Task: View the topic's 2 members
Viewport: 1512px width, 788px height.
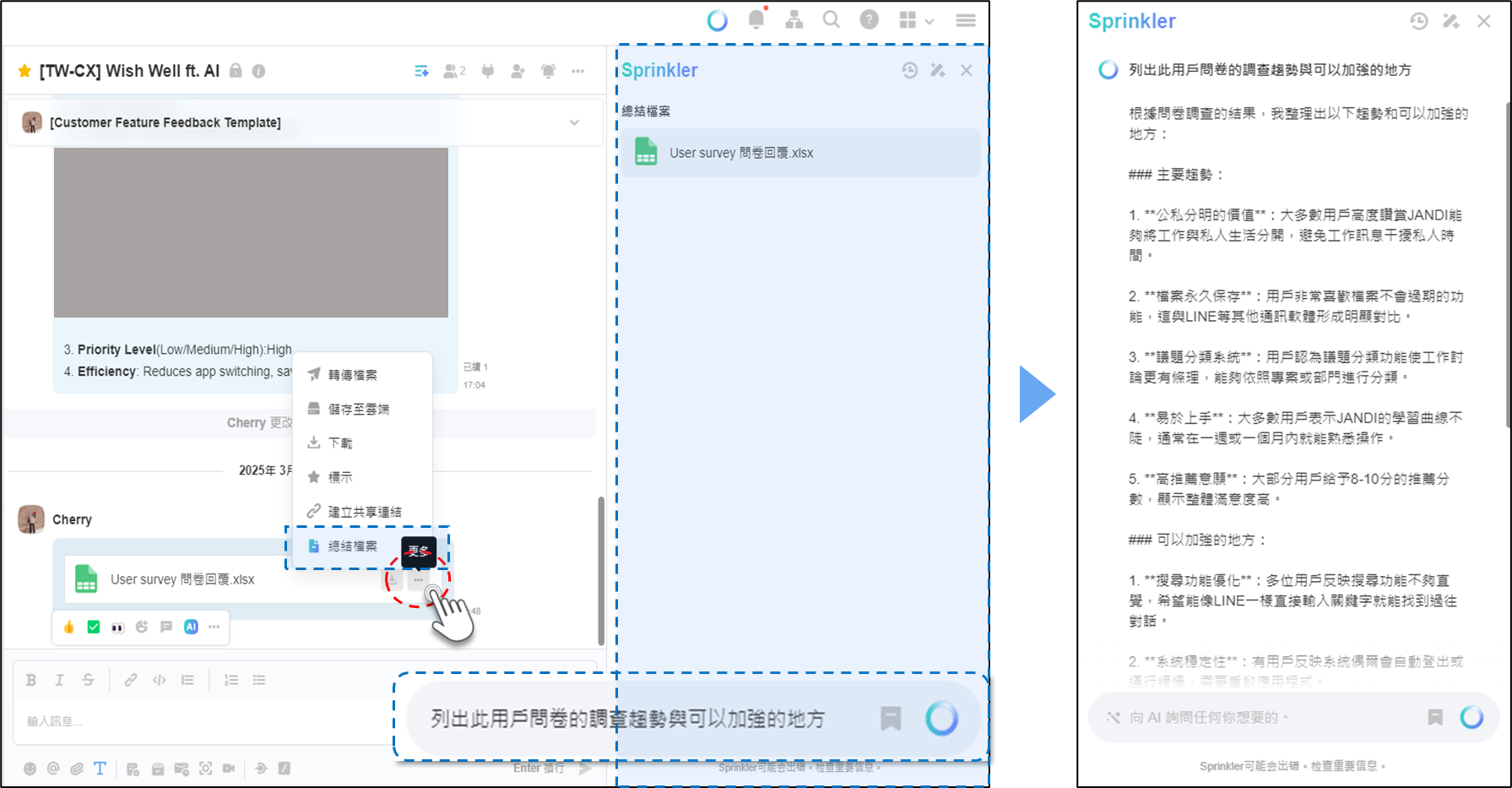Action: [x=455, y=72]
